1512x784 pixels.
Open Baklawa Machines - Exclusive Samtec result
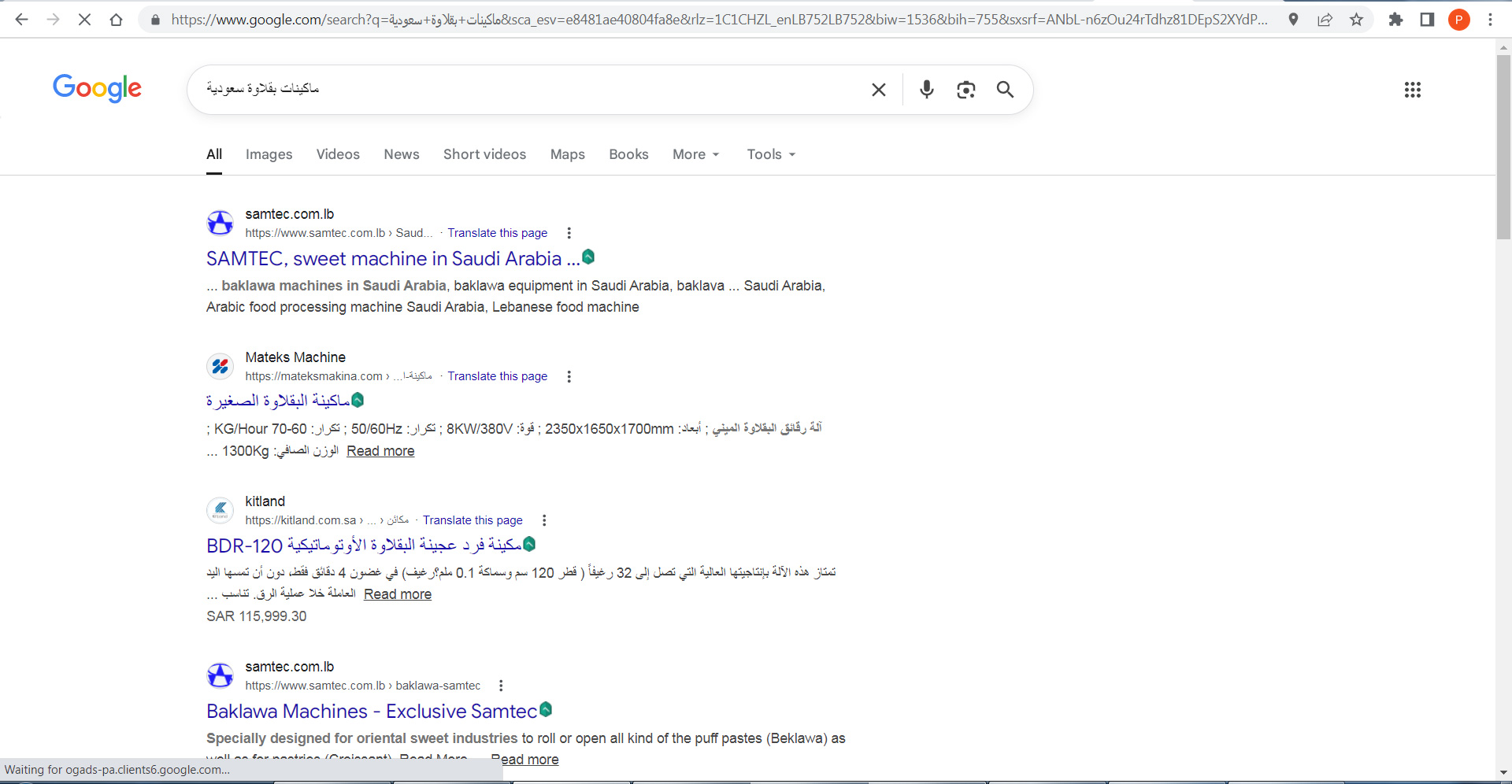372,712
